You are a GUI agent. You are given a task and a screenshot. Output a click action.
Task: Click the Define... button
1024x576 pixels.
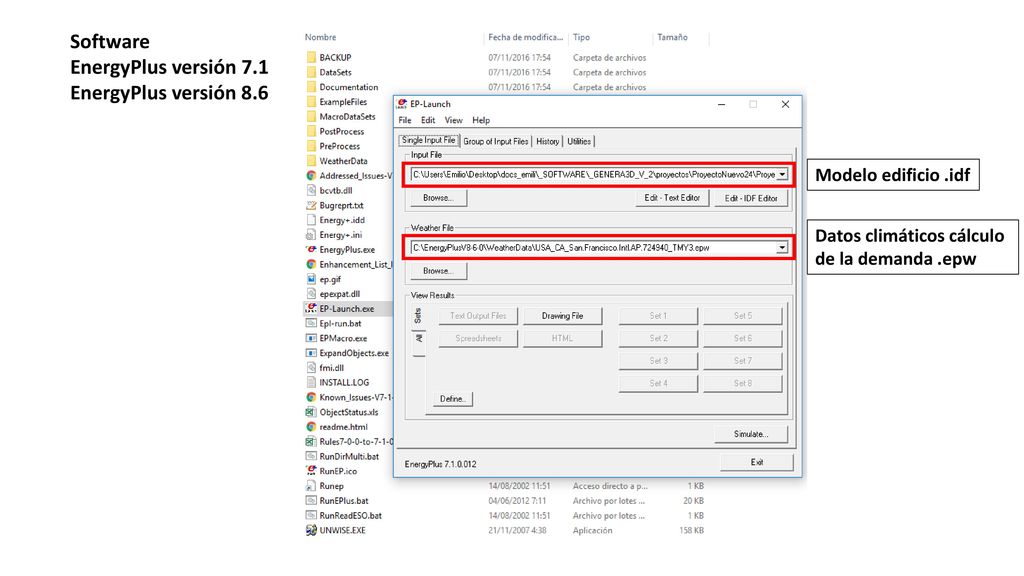coord(452,399)
